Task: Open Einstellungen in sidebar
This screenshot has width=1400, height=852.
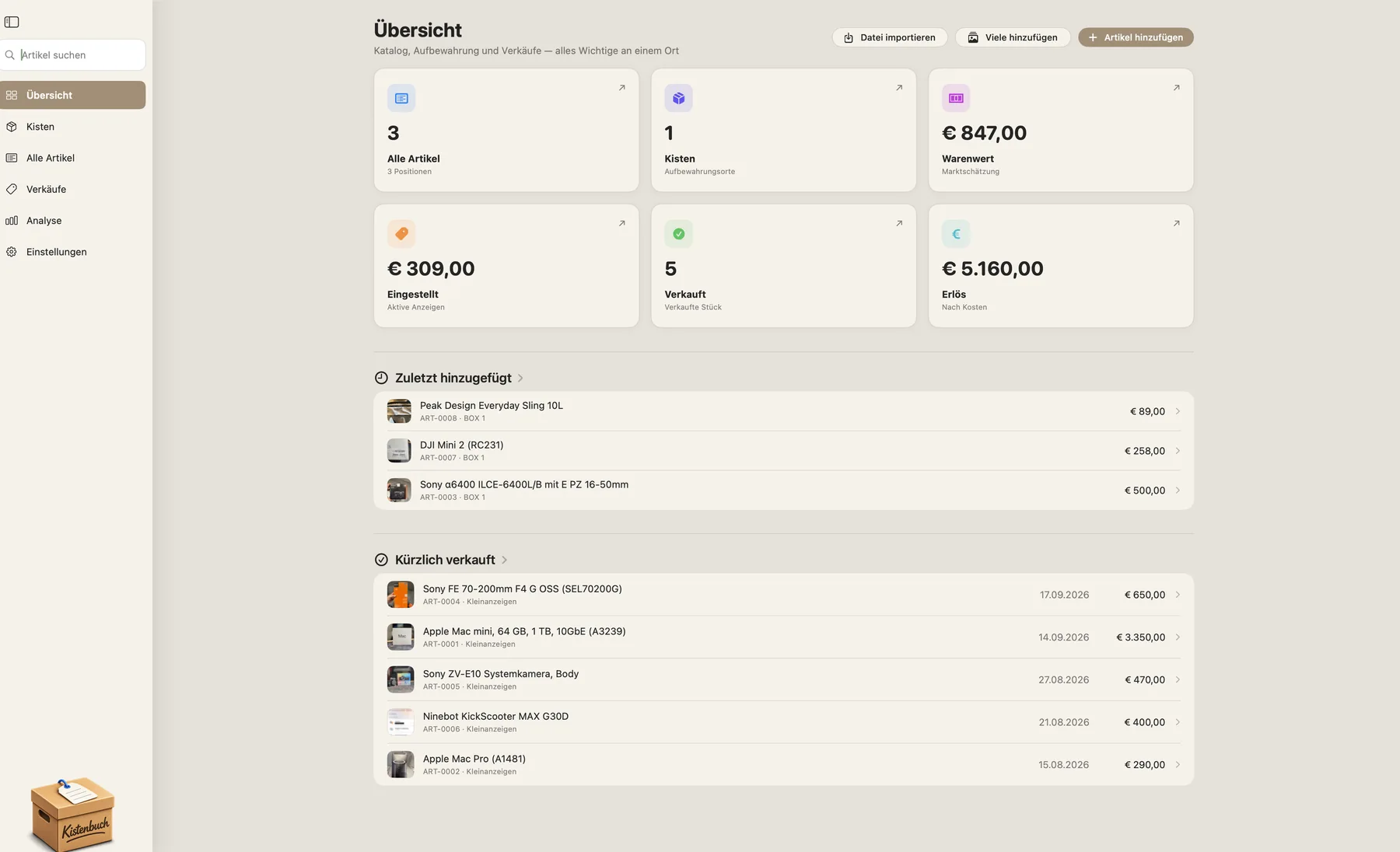Action: pyautogui.click(x=72, y=252)
